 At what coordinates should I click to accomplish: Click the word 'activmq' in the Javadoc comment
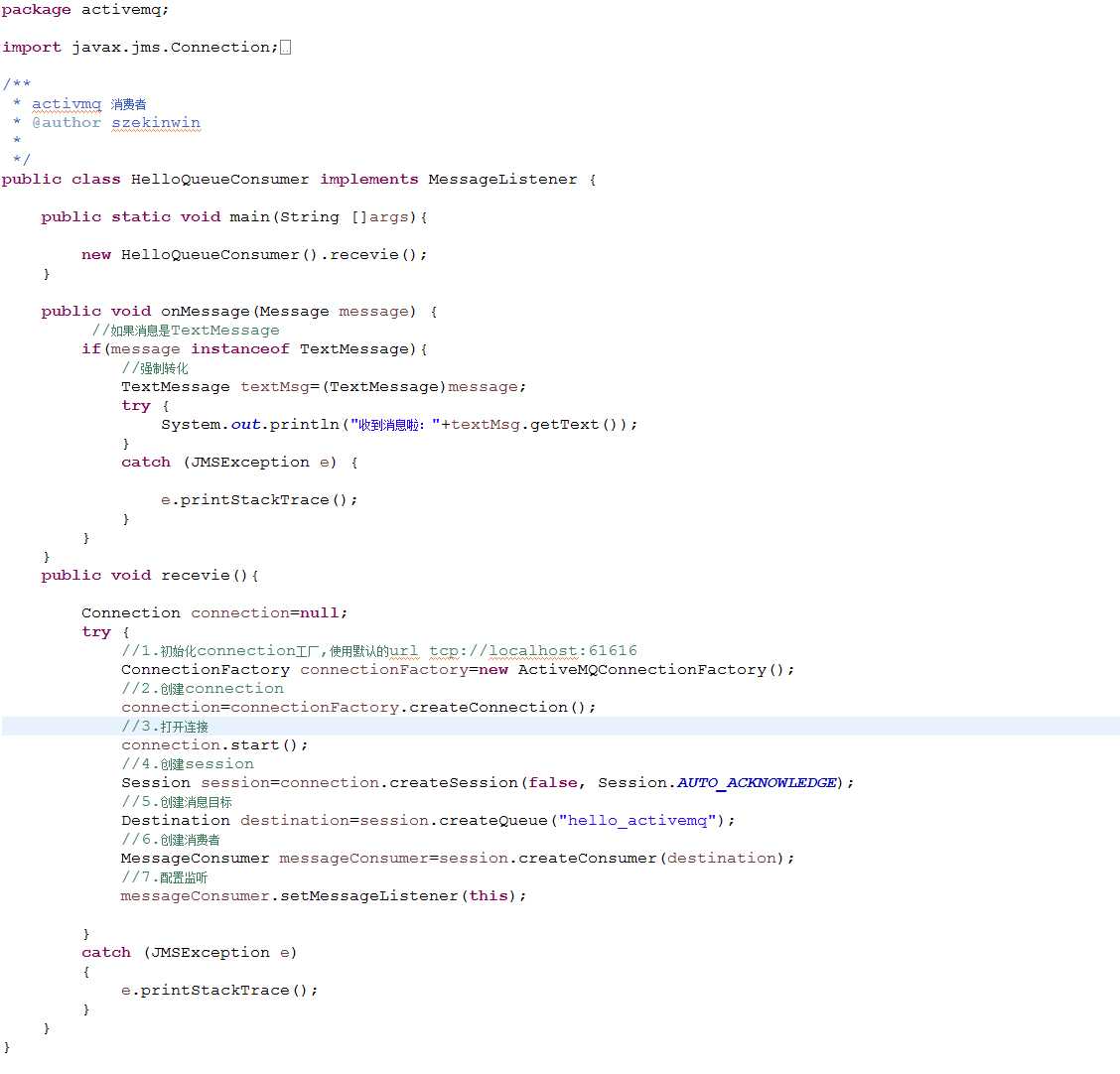(67, 104)
